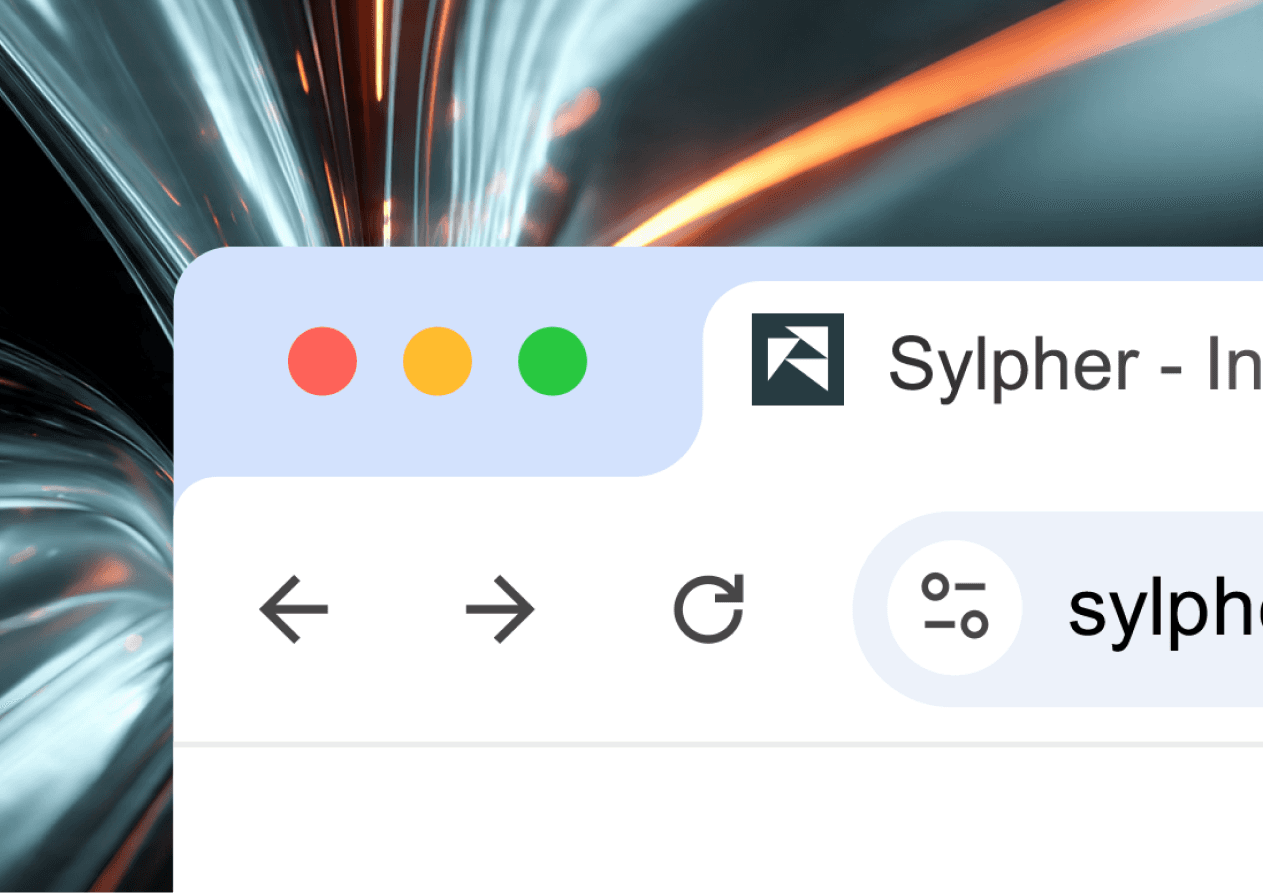
Task: Minimize the window with the yellow button
Action: 437,361
